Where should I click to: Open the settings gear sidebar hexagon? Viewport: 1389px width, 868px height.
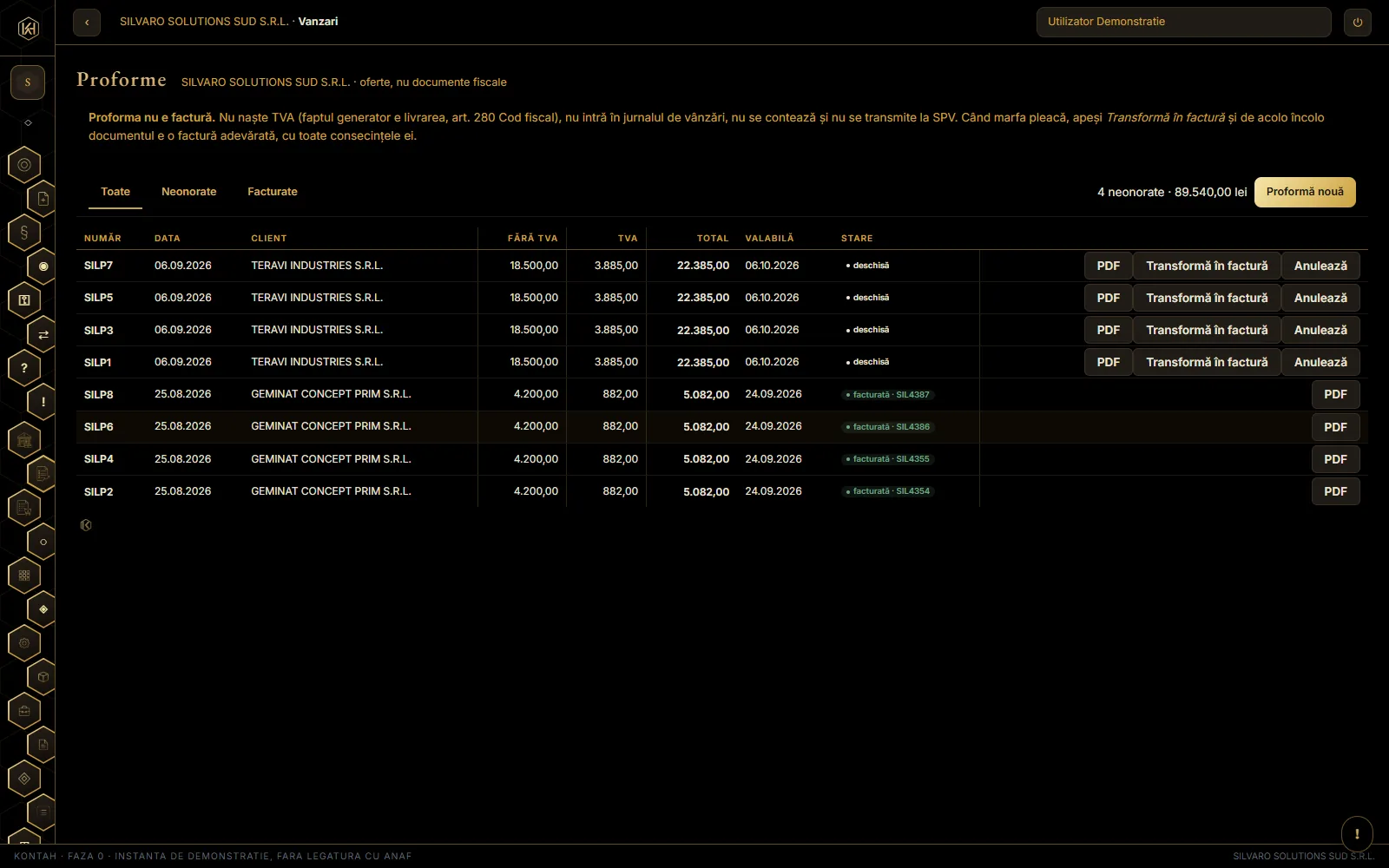coord(24,643)
